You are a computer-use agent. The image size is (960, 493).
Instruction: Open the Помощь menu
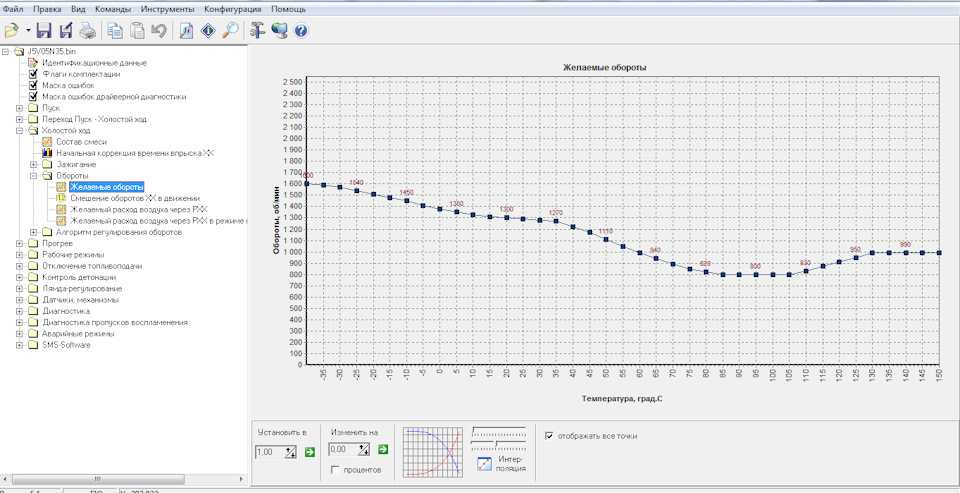point(288,9)
